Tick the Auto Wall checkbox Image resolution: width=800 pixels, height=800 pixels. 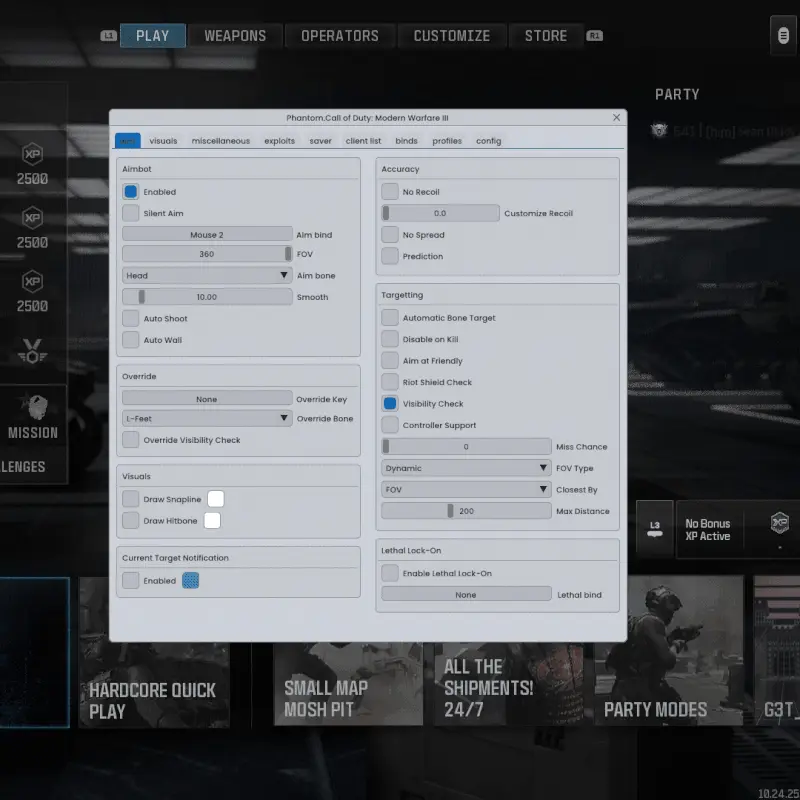click(x=131, y=340)
